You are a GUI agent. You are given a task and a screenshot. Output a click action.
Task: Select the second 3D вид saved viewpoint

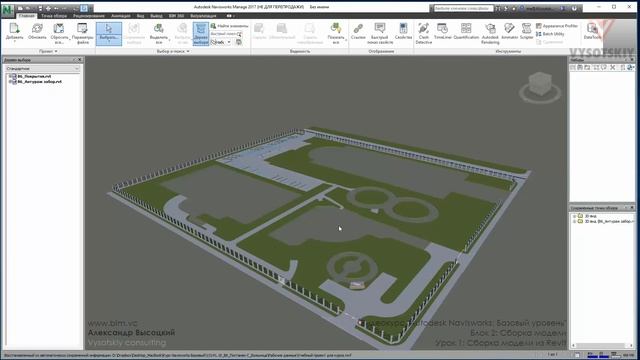[x=609, y=221]
